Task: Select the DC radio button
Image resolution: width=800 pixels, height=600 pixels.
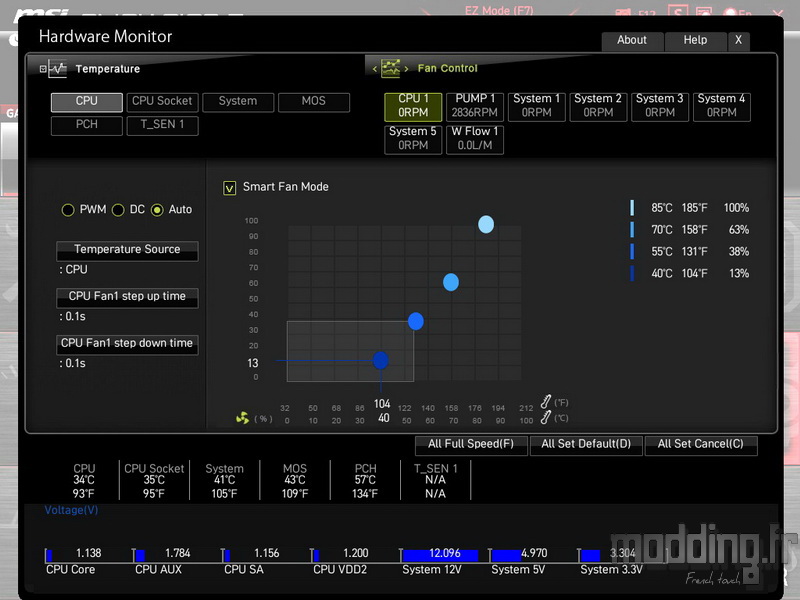Action: coord(118,210)
